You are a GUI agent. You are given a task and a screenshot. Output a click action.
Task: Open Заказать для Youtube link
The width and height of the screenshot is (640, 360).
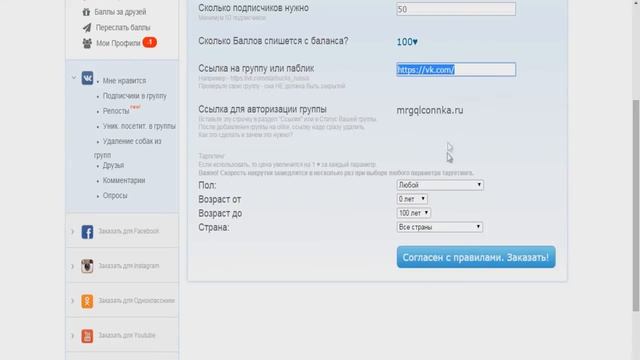[x=127, y=335]
